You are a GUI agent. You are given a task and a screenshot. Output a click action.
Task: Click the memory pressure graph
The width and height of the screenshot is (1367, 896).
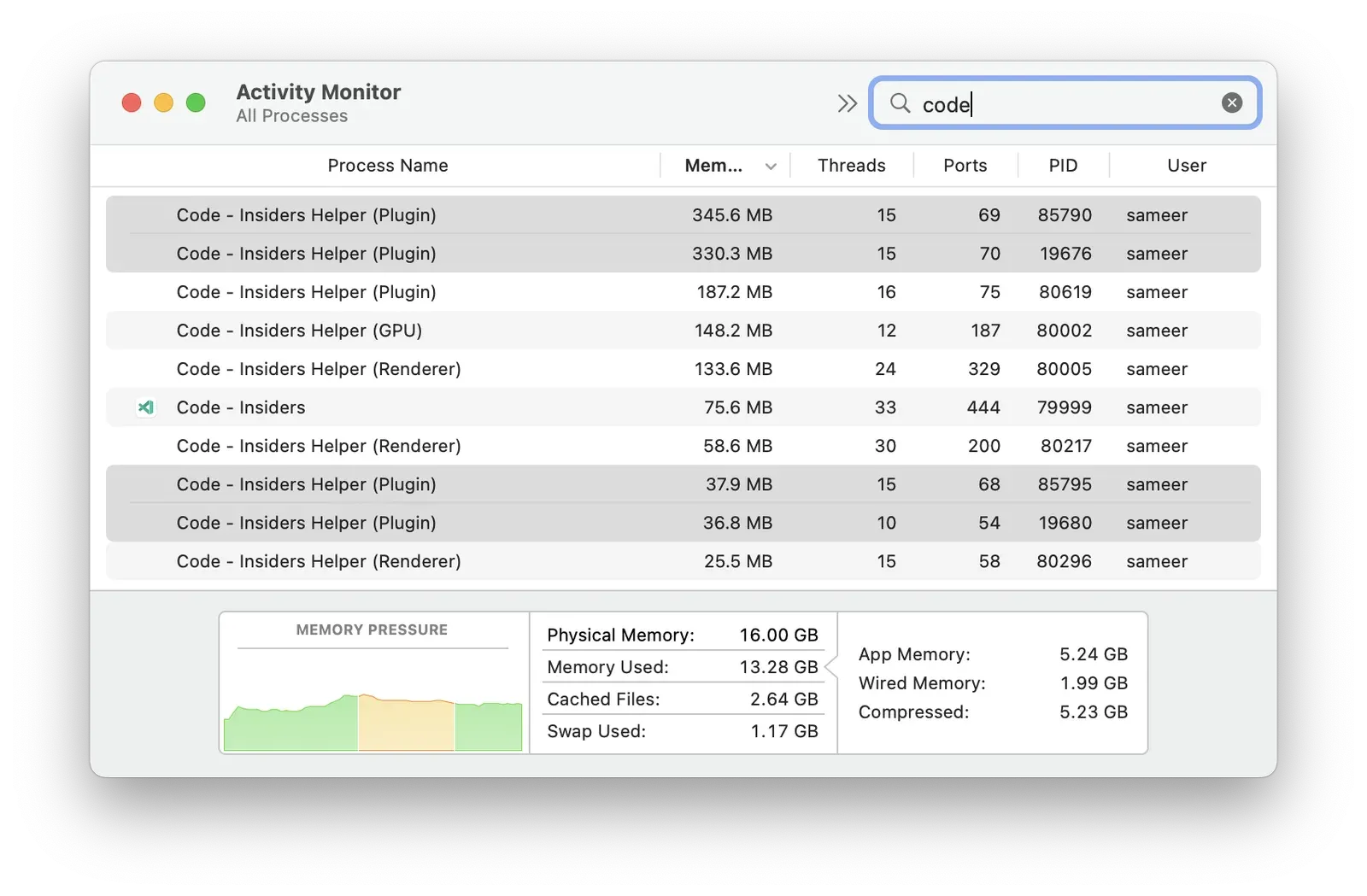pyautogui.click(x=373, y=722)
